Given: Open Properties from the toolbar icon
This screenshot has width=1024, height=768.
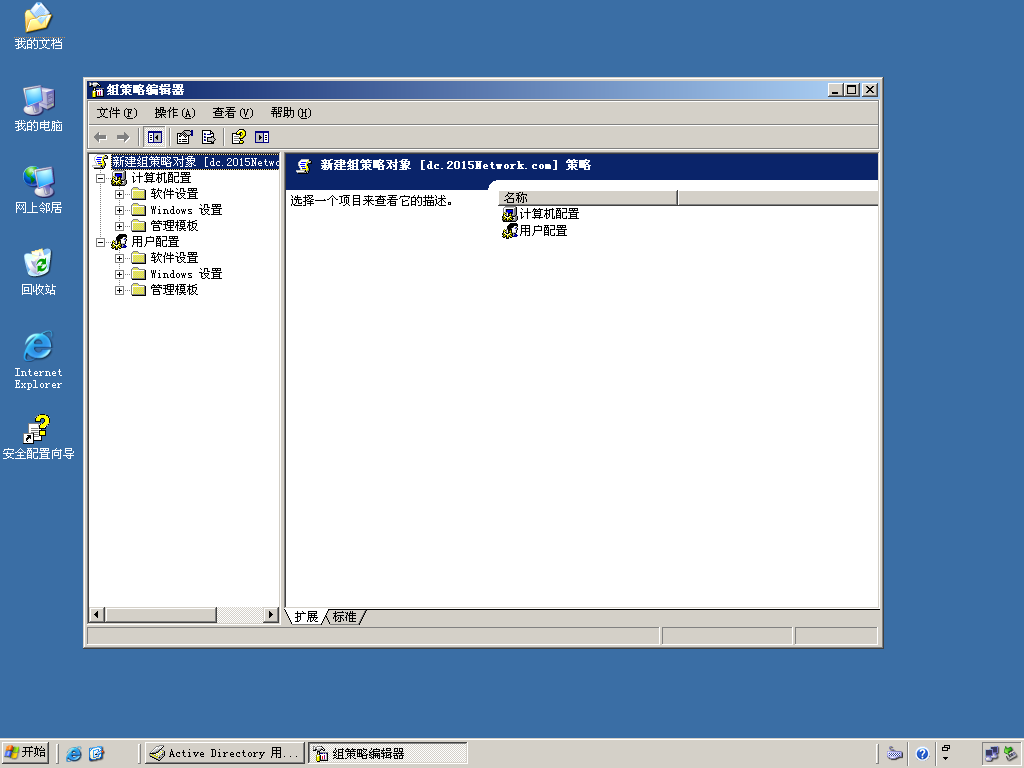Looking at the screenshot, I should (x=185, y=137).
